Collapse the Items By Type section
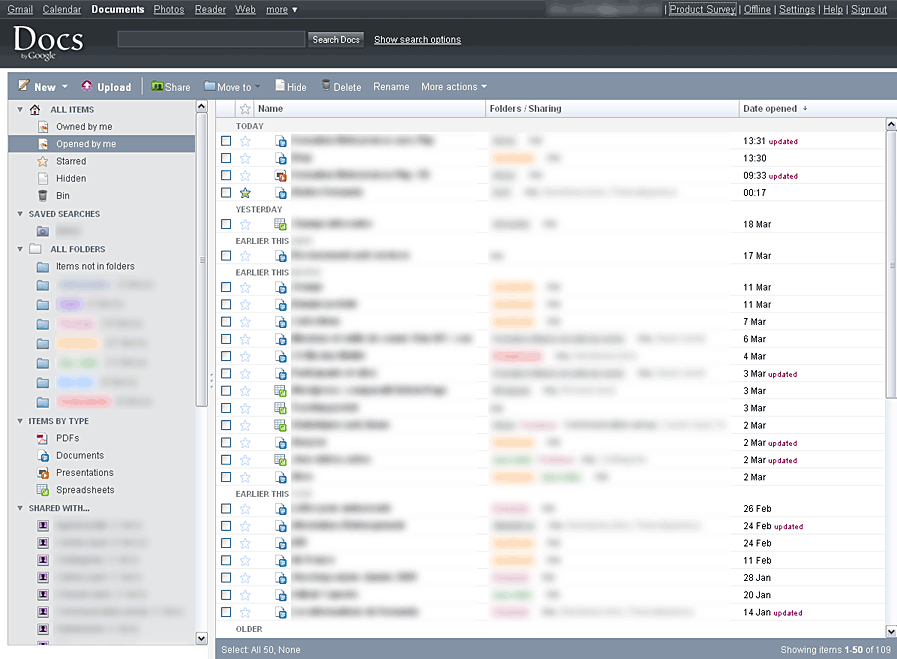Viewport: 897px width, 659px height. click(20, 420)
